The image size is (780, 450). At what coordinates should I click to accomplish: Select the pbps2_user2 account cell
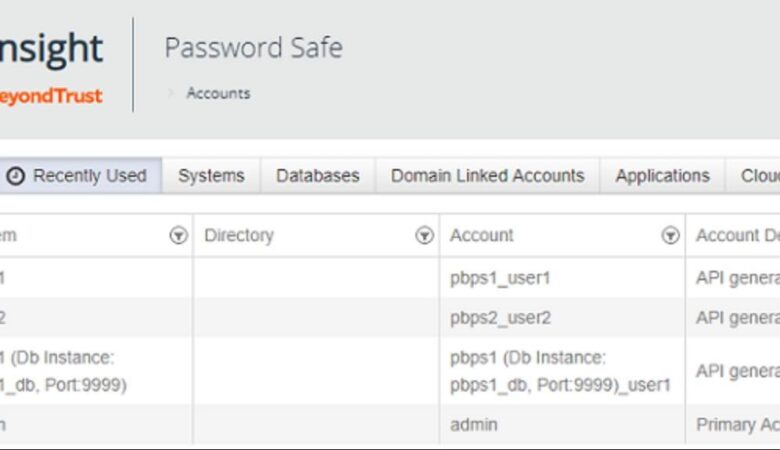click(562, 318)
